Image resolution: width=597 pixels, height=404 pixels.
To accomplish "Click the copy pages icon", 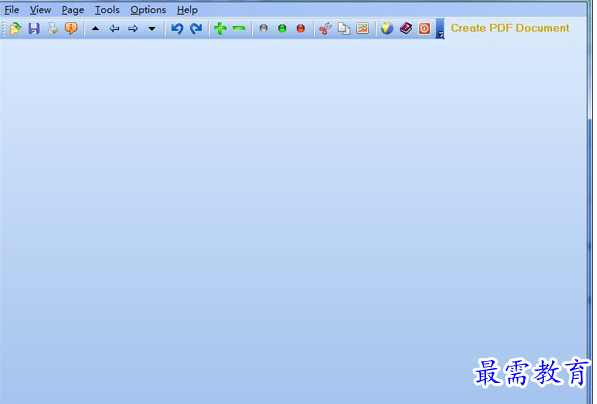I will [344, 29].
